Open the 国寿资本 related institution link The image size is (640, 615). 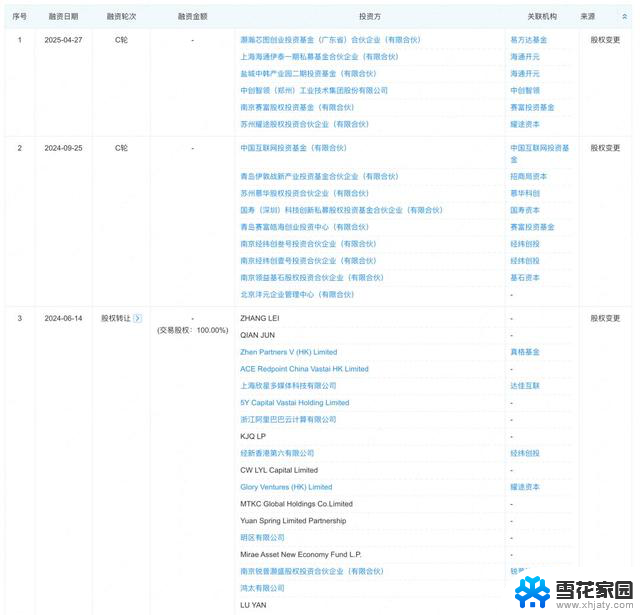[525, 210]
